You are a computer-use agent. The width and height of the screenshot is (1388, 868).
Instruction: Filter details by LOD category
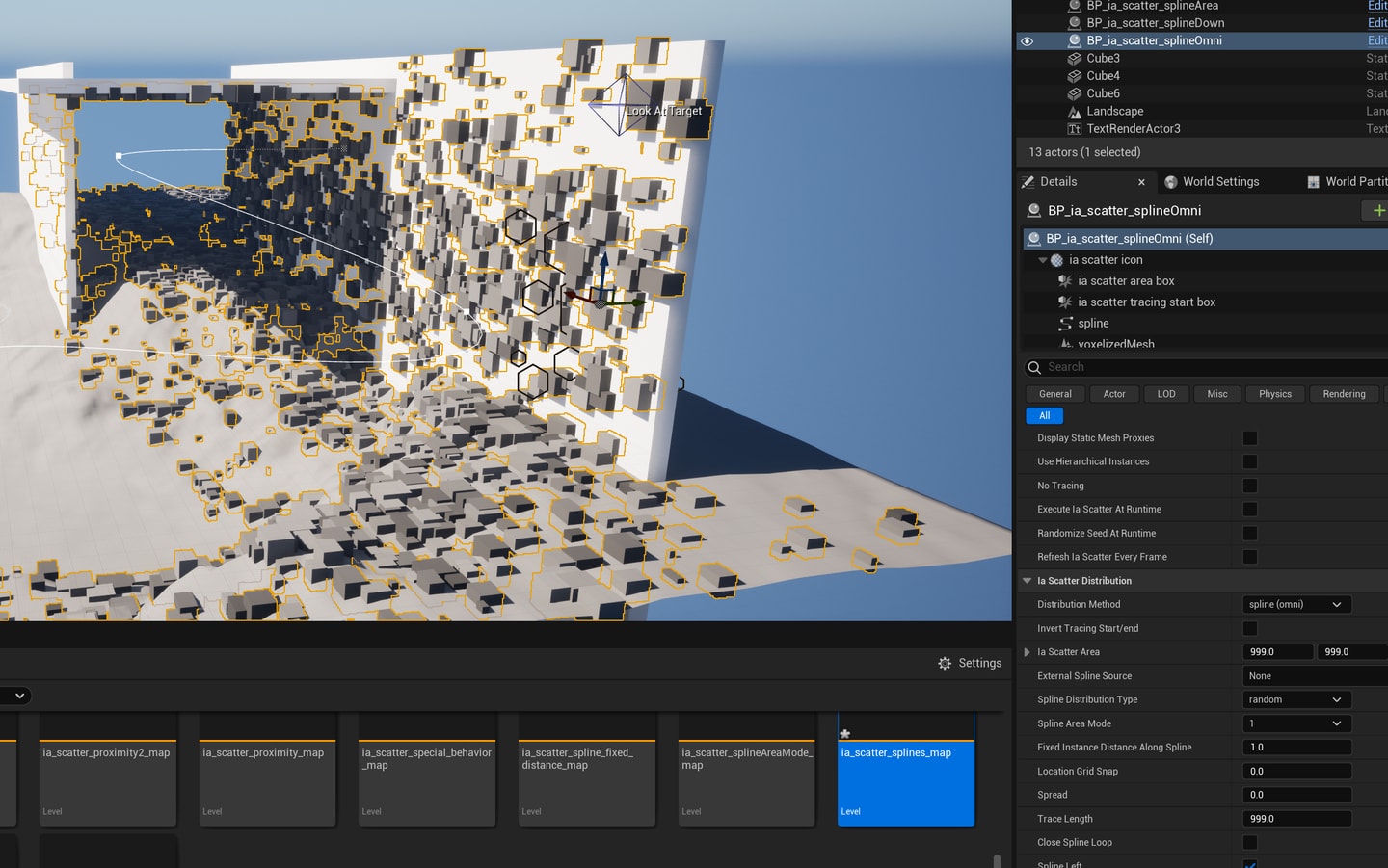[x=1166, y=394]
